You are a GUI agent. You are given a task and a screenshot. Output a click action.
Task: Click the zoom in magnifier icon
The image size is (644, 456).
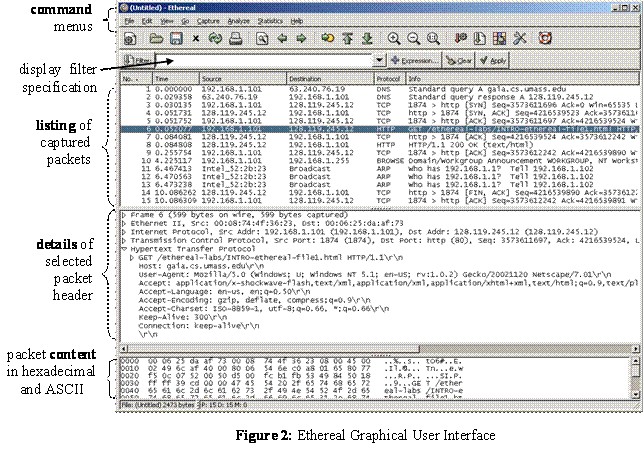point(393,38)
